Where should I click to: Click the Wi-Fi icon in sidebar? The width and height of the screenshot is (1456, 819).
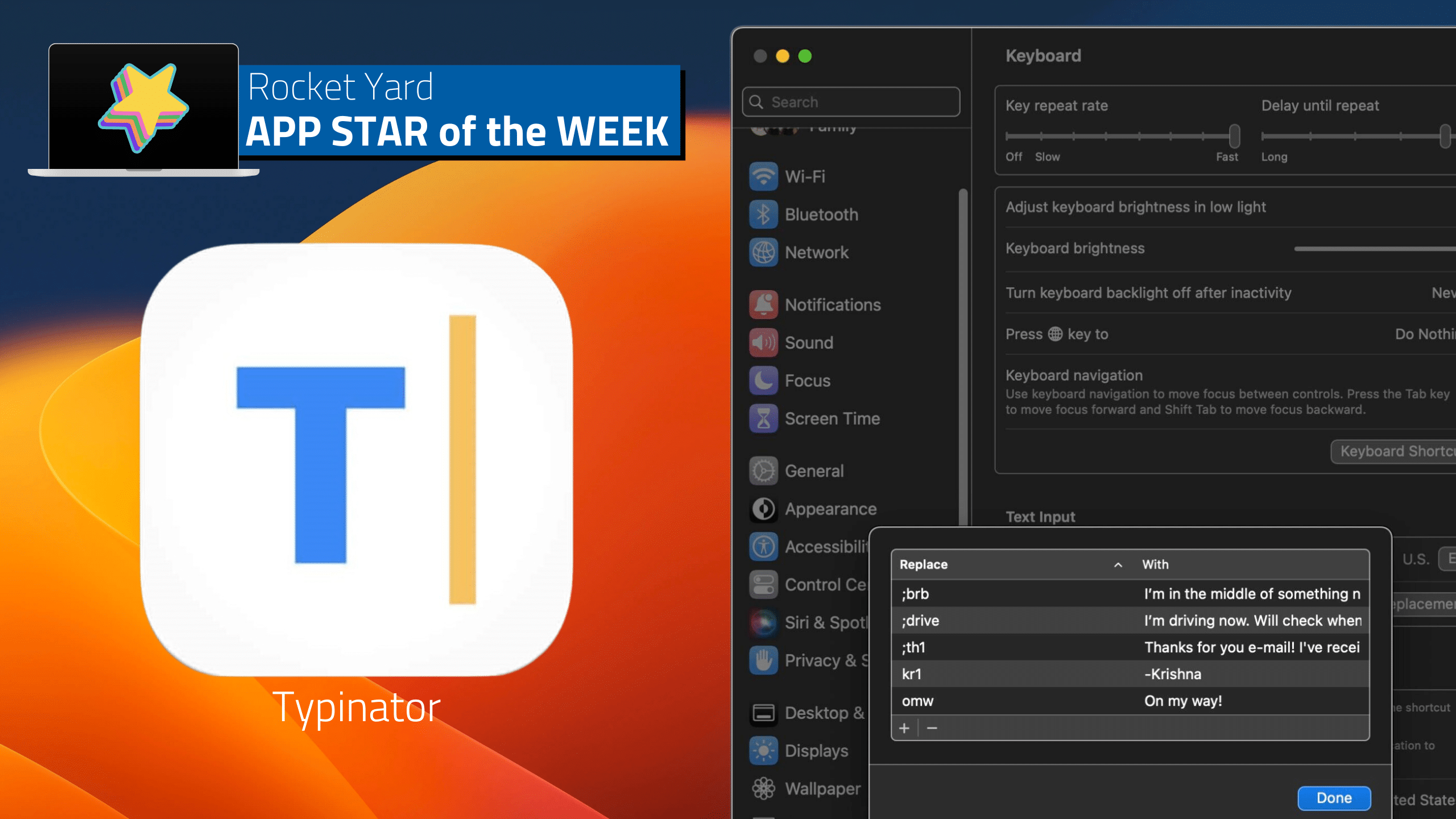pyautogui.click(x=764, y=176)
